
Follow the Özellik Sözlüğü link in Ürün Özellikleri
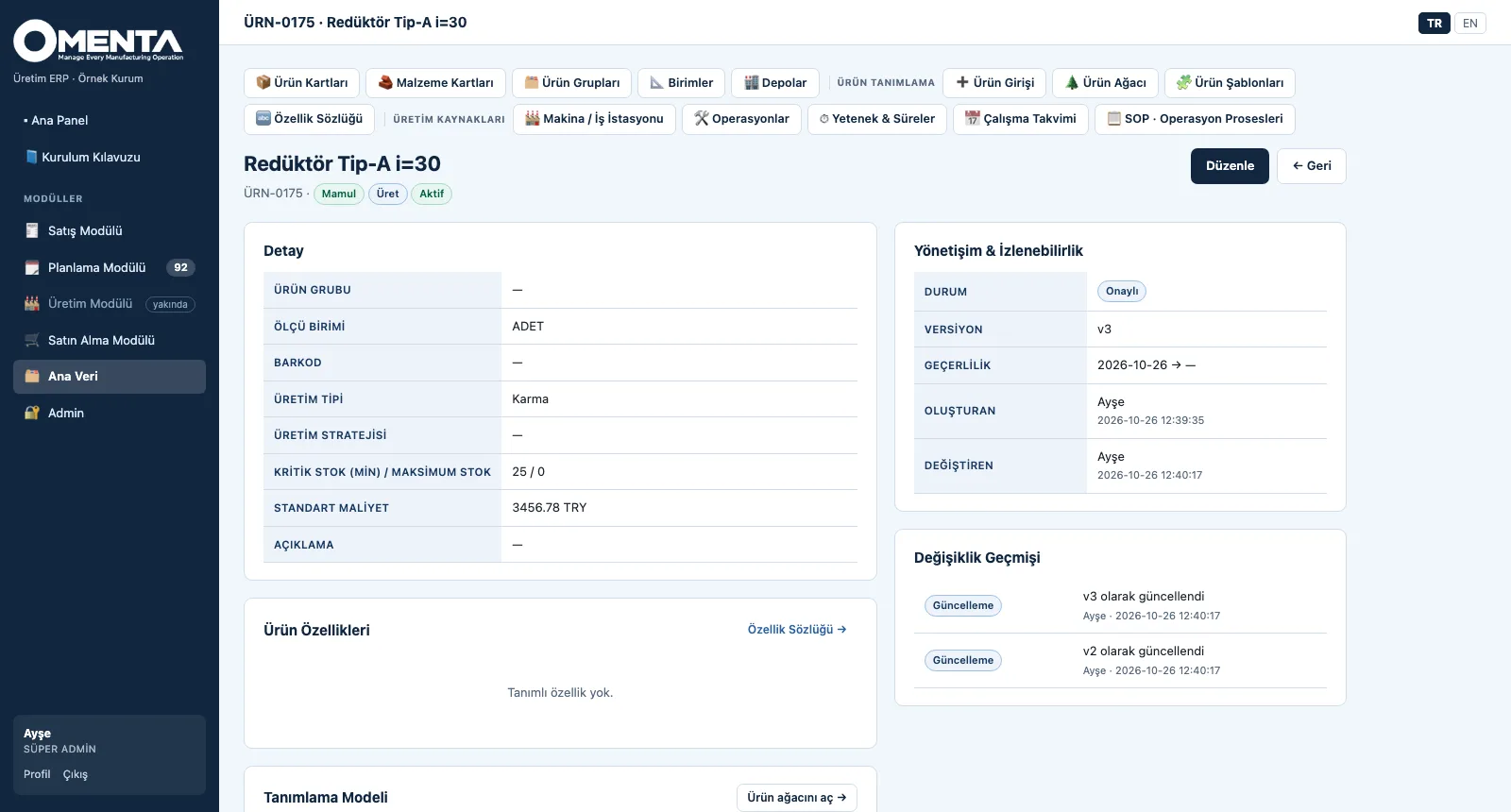797,630
